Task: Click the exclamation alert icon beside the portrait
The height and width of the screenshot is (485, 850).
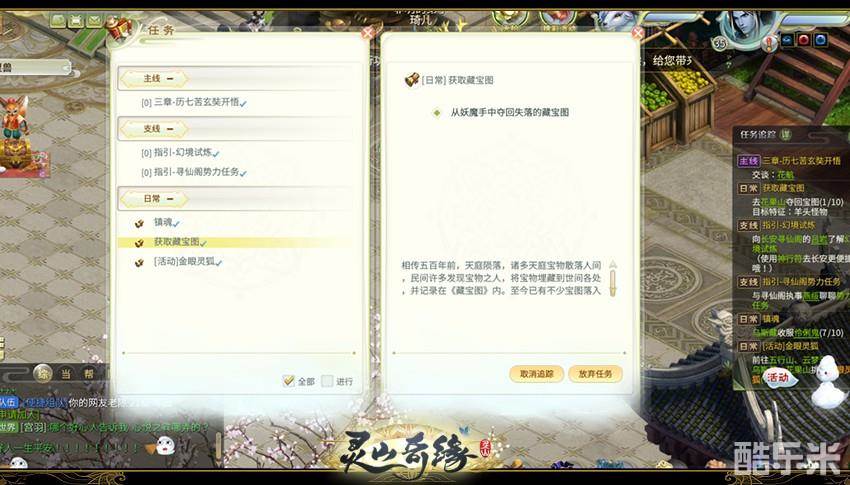Action: 769,42
